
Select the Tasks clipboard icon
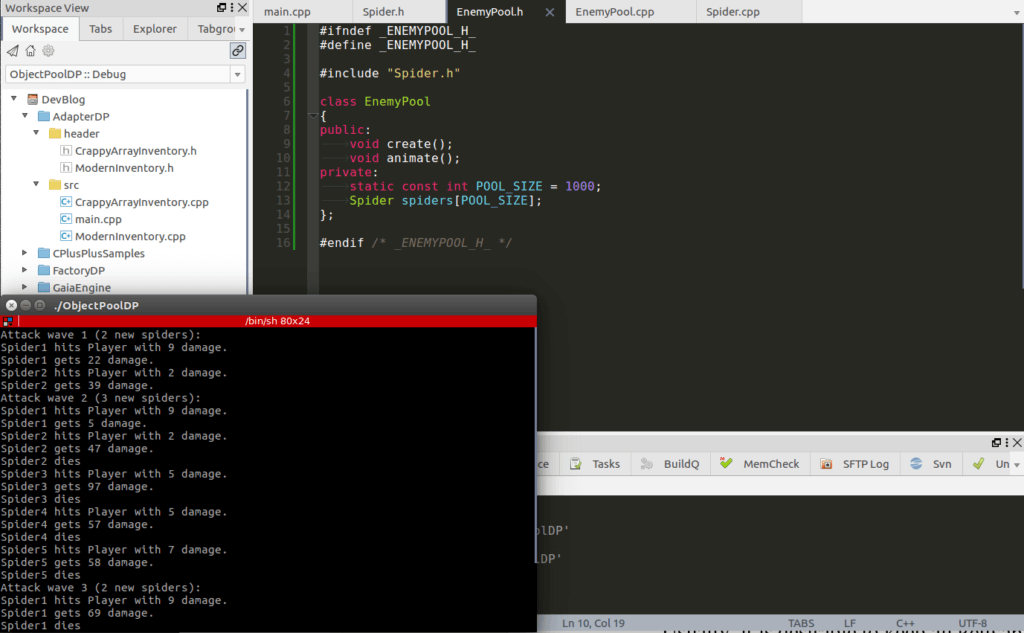[x=575, y=463]
